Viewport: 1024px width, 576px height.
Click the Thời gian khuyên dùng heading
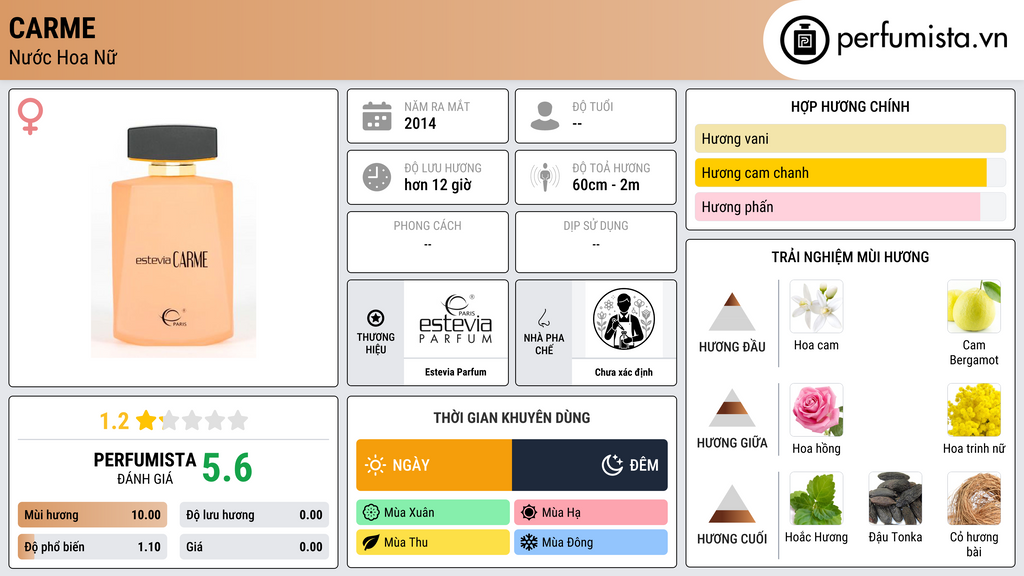click(x=512, y=418)
